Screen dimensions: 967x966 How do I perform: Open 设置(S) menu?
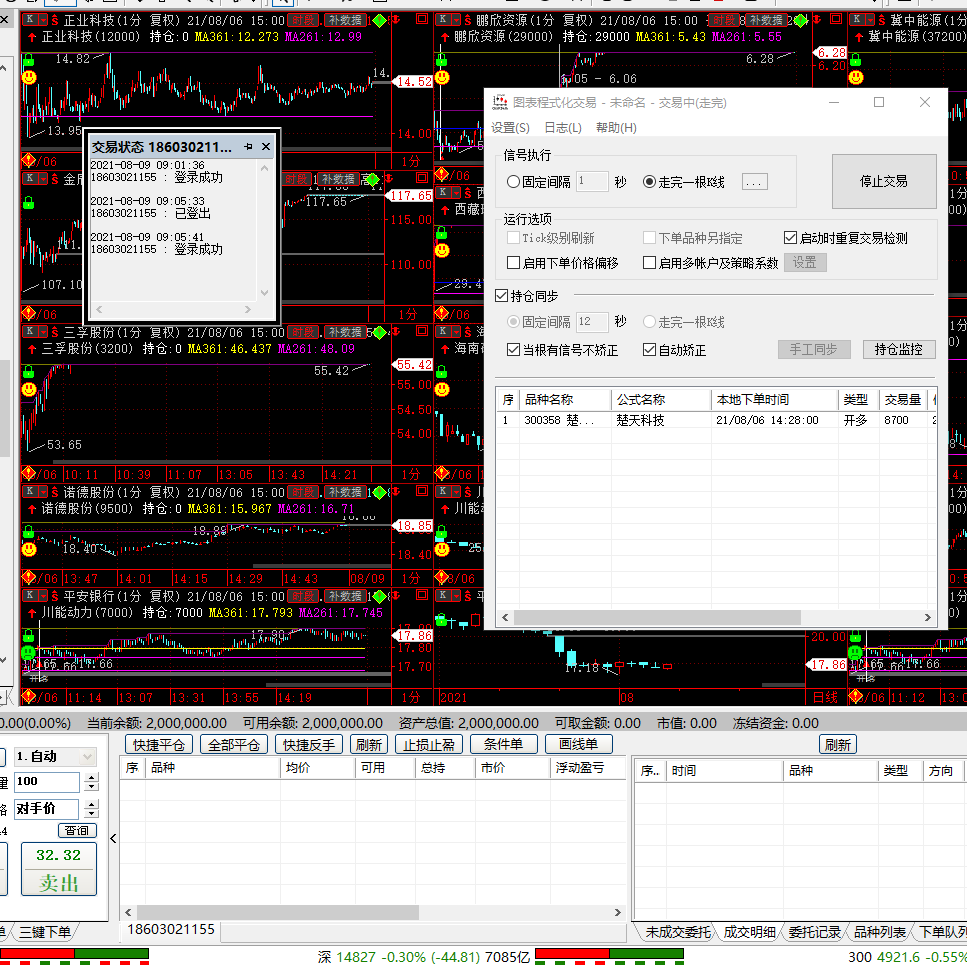tap(510, 127)
